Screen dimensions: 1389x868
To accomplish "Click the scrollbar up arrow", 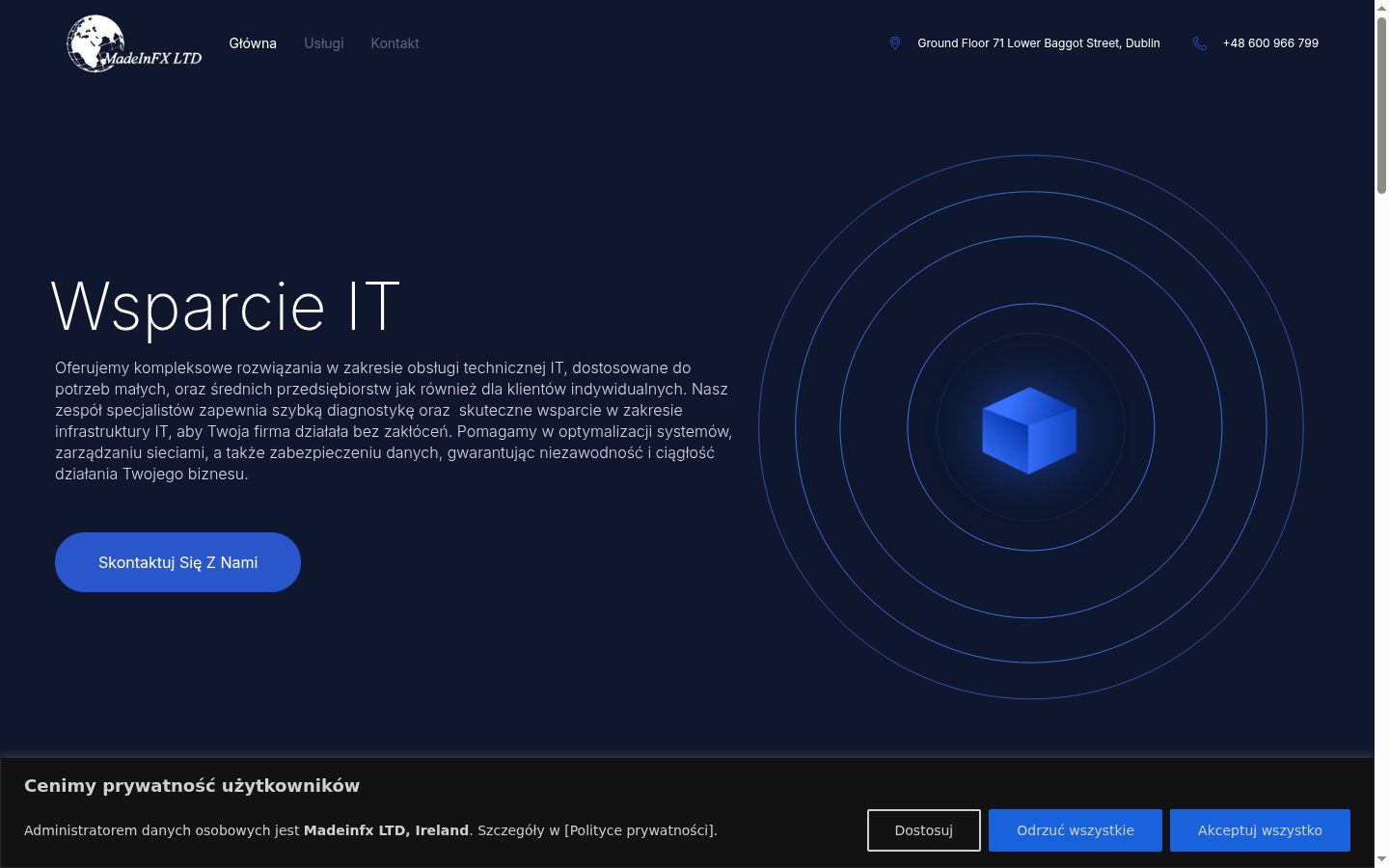I will pyautogui.click(x=1381, y=8).
